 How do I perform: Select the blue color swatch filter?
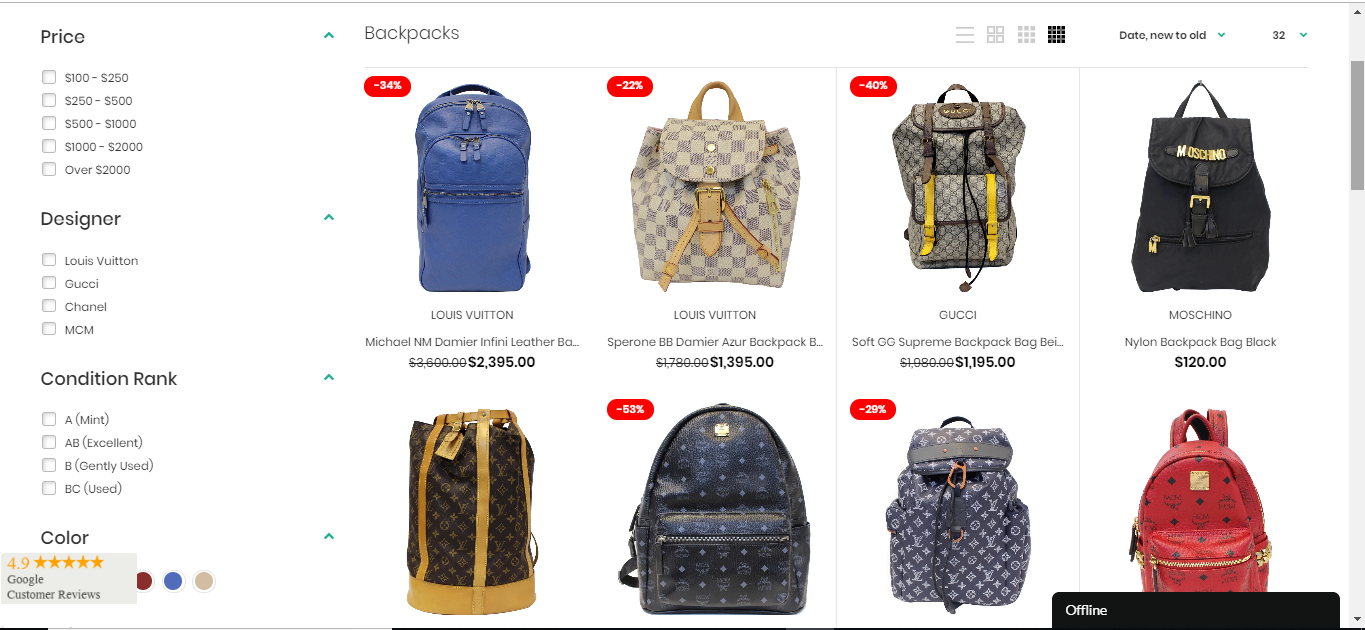click(173, 581)
